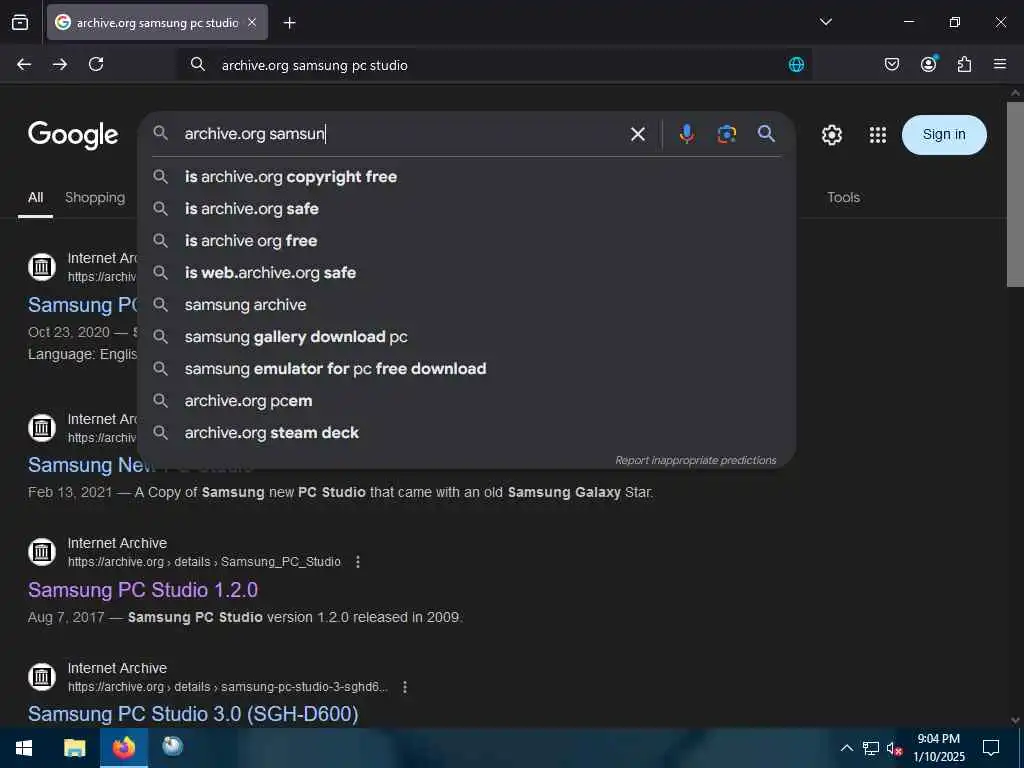Click the Google logo
Screen dimensions: 1024x768
[73, 135]
